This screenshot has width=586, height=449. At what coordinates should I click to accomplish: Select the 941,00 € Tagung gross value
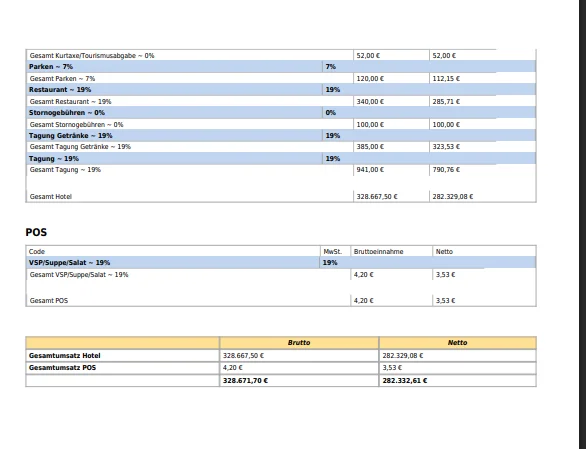pos(370,170)
